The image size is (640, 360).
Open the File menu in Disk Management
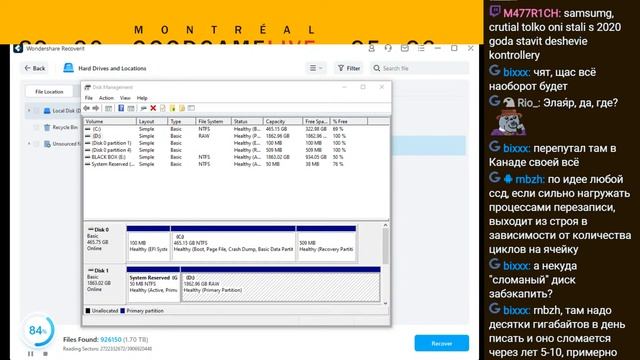(x=89, y=98)
